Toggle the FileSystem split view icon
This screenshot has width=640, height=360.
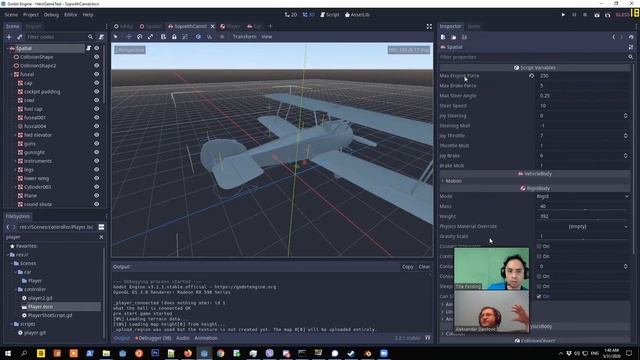pos(101,227)
